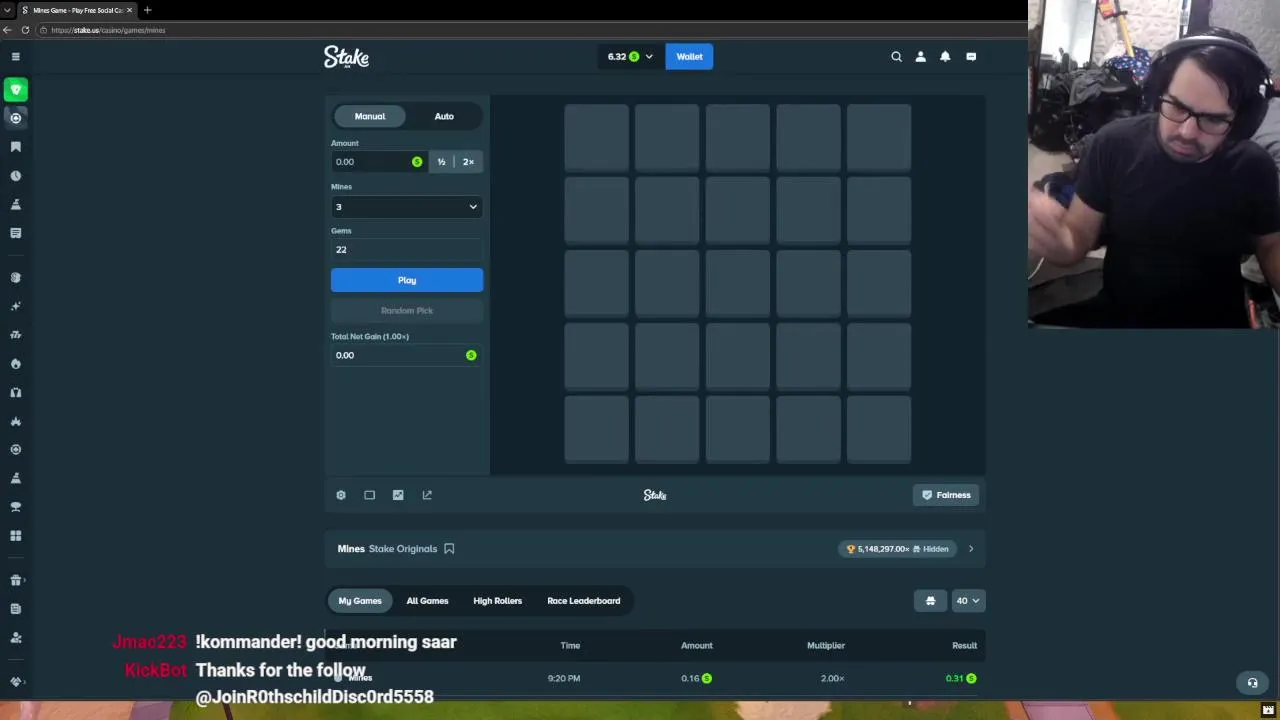Switch to Manual betting mode
1280x720 pixels.
pos(369,116)
